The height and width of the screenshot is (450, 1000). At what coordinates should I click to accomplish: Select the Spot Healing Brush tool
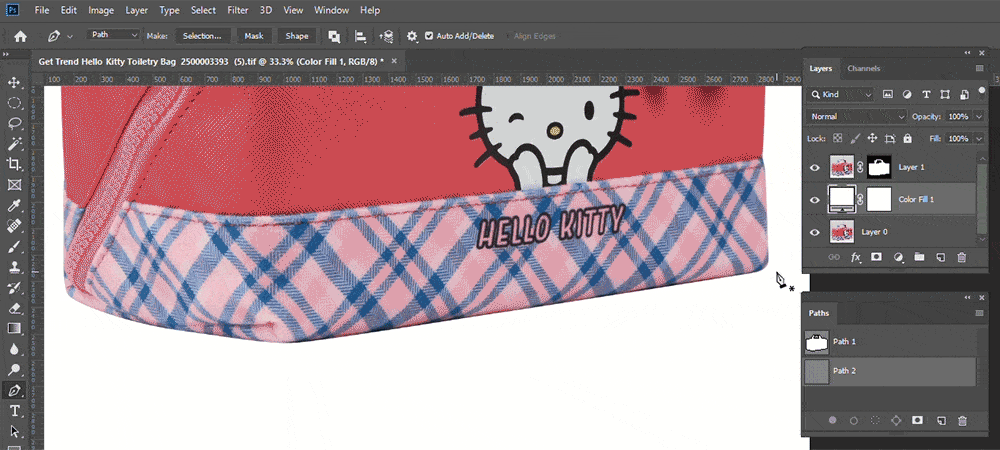click(x=14, y=226)
